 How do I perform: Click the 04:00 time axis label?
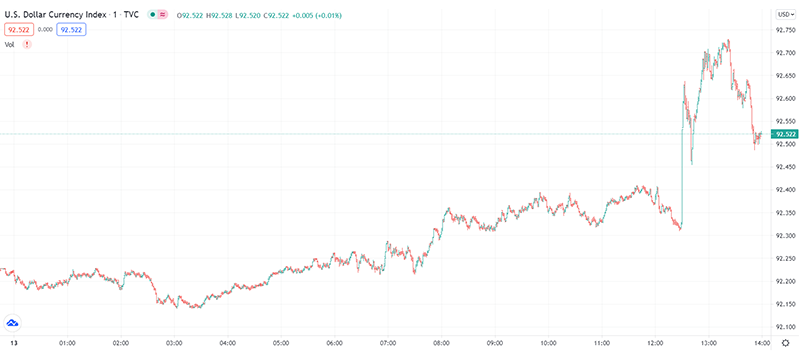click(228, 343)
